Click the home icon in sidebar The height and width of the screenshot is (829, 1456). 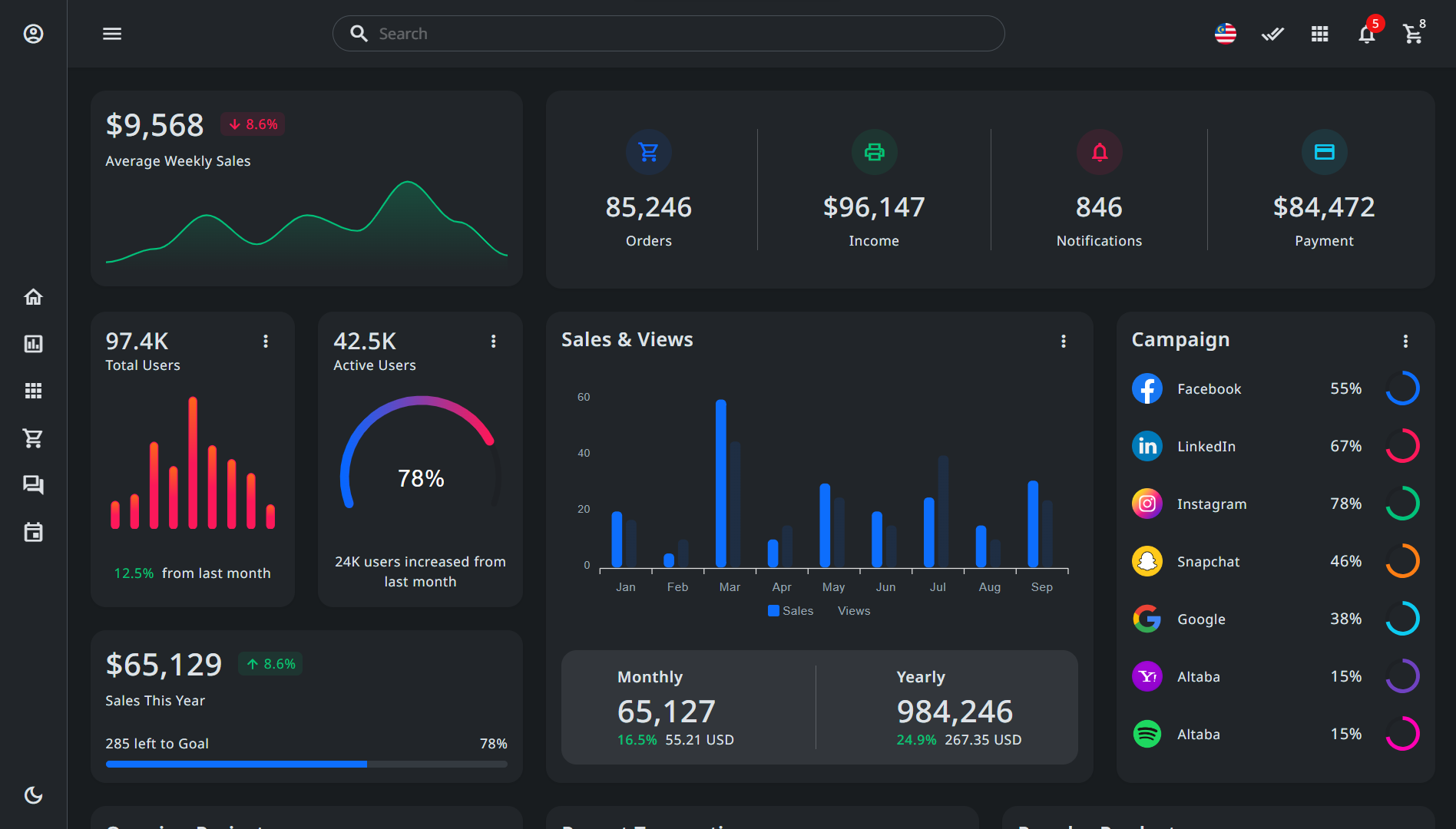click(x=33, y=297)
